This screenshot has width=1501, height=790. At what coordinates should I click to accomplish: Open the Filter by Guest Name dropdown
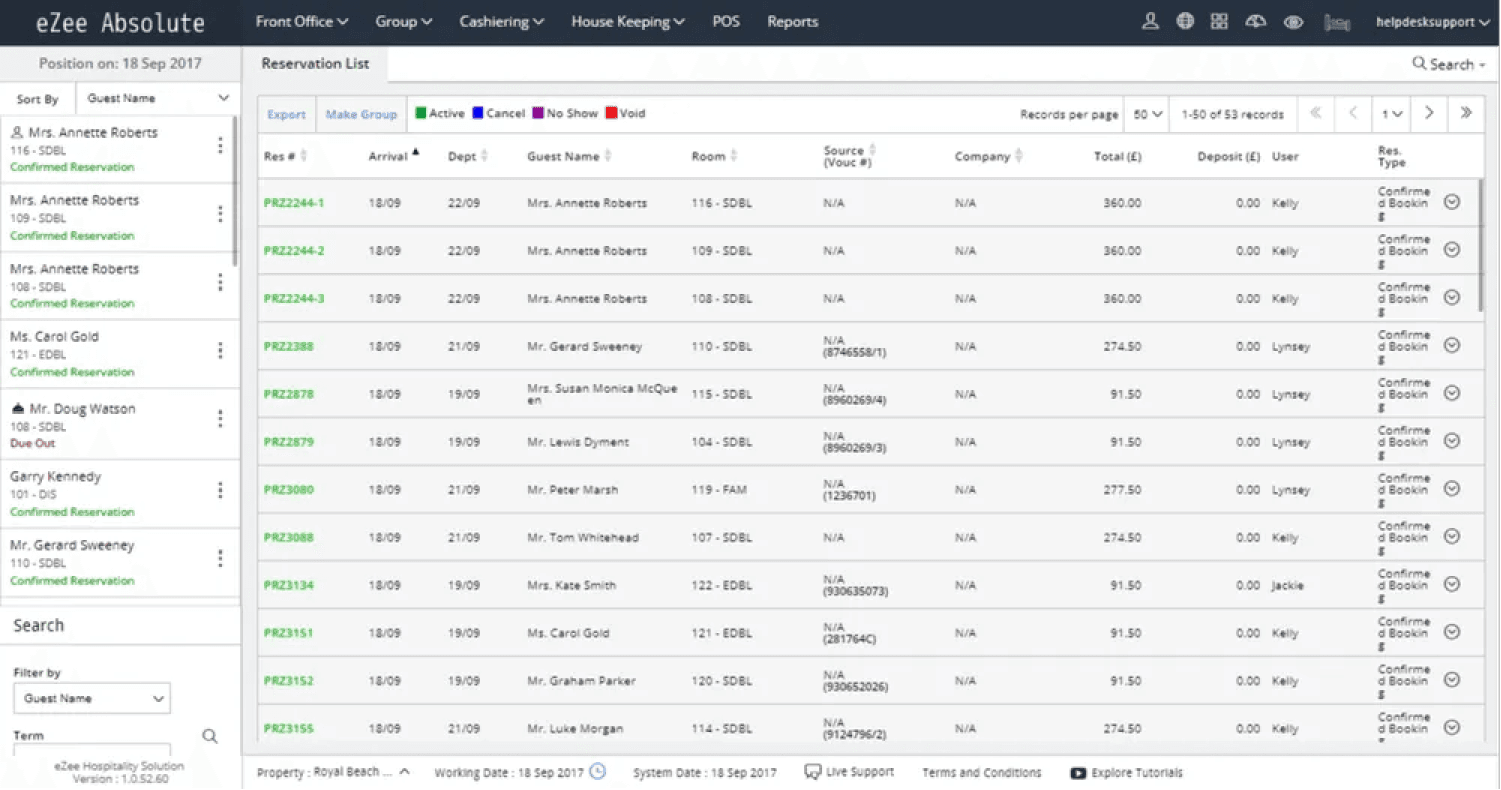pyautogui.click(x=92, y=698)
